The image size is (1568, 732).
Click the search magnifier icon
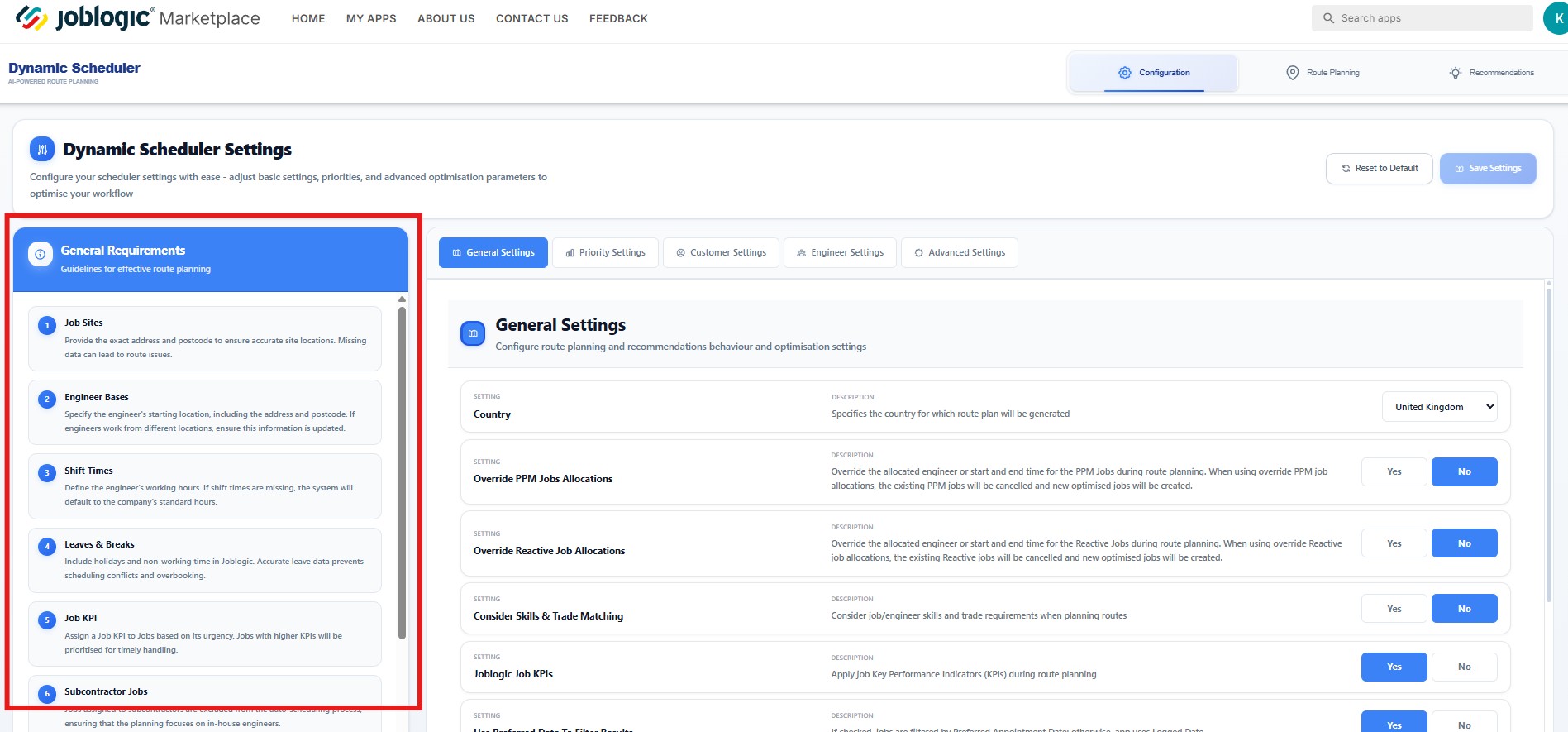pos(1328,18)
